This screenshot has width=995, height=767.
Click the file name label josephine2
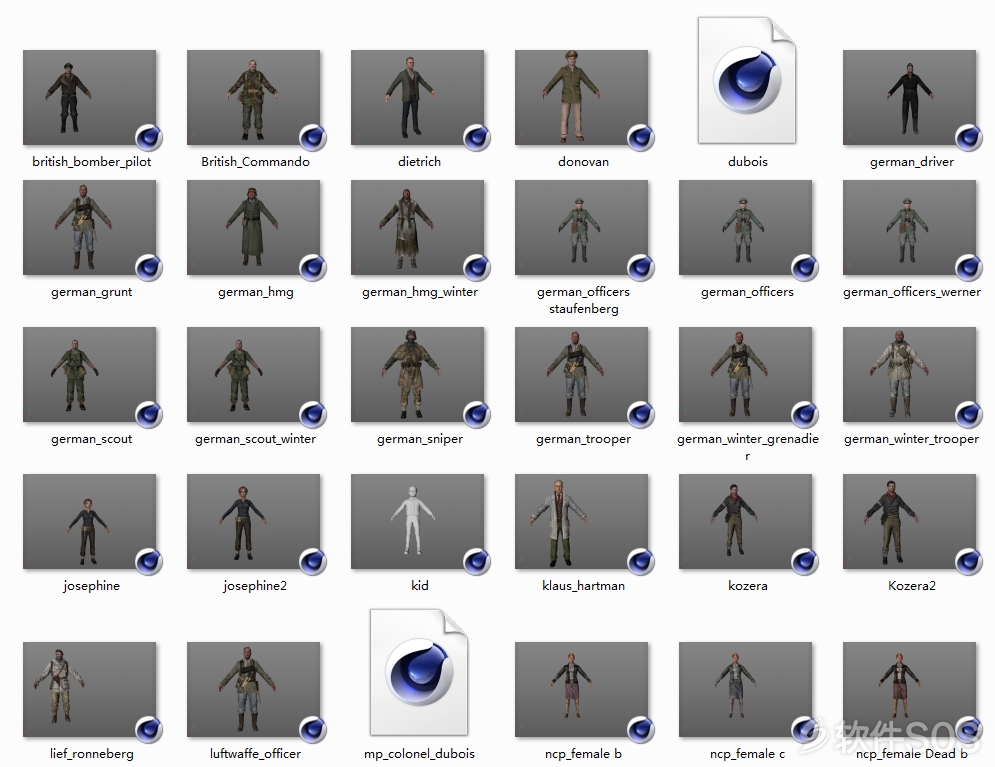tap(255, 586)
